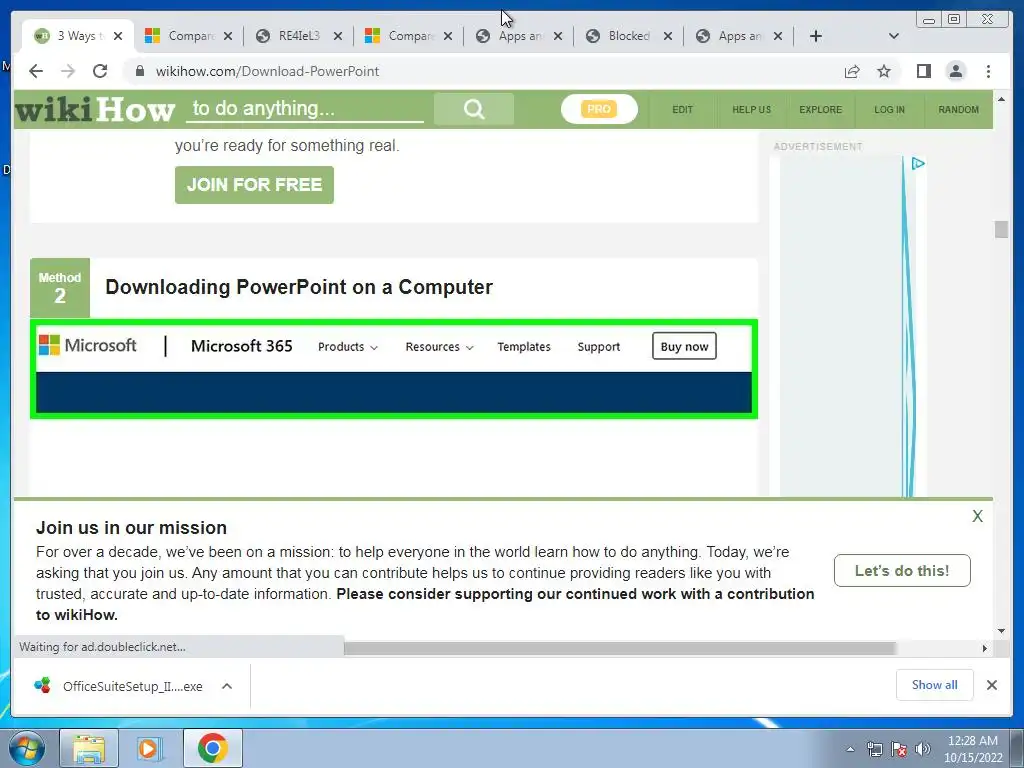Show hidden tray icons arrow
Viewport: 1024px width, 768px height.
coord(850,749)
